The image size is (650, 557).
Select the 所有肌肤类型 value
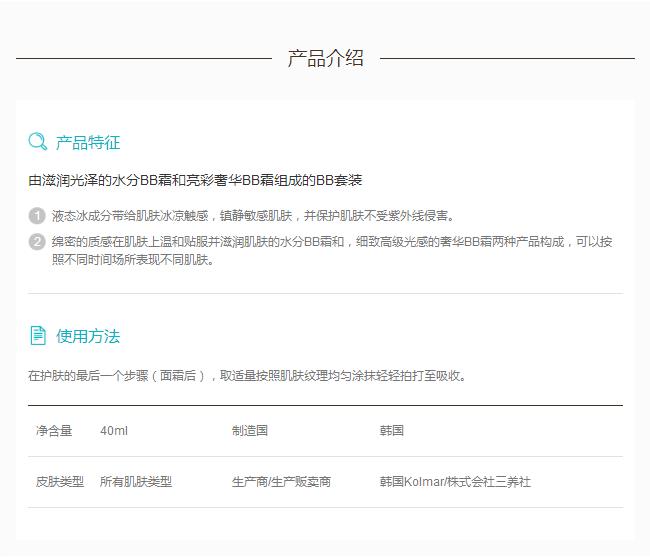pyautogui.click(x=136, y=482)
